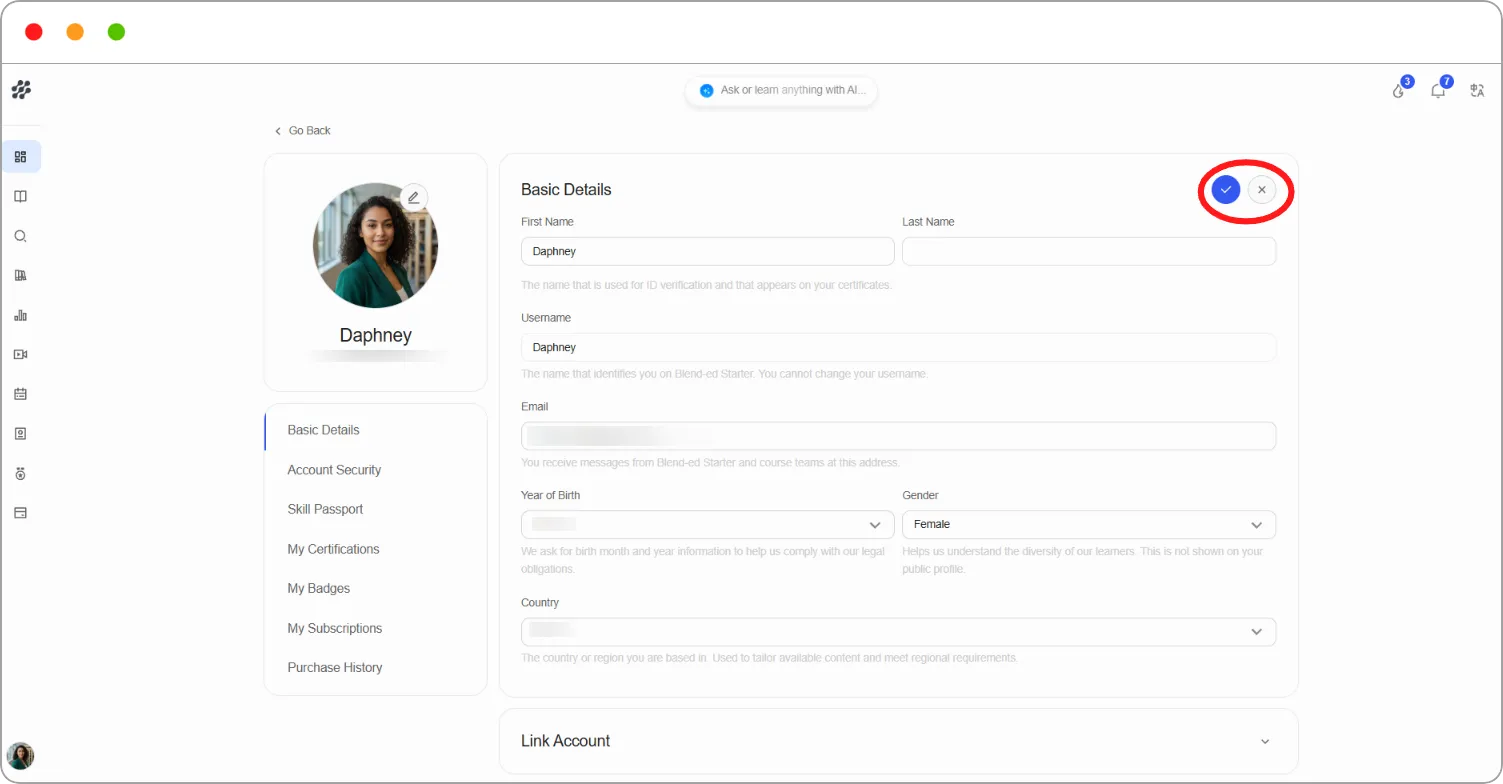Open the ID badge icon in sidebar

[x=20, y=433]
